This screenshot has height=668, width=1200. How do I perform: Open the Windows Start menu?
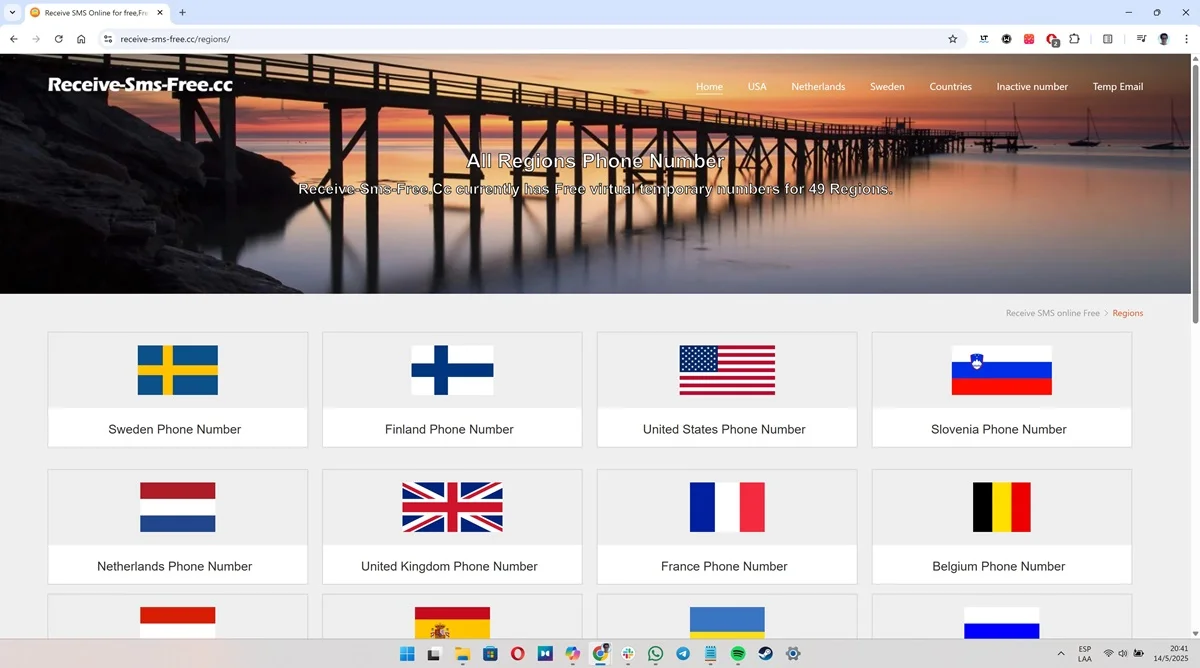coord(407,653)
